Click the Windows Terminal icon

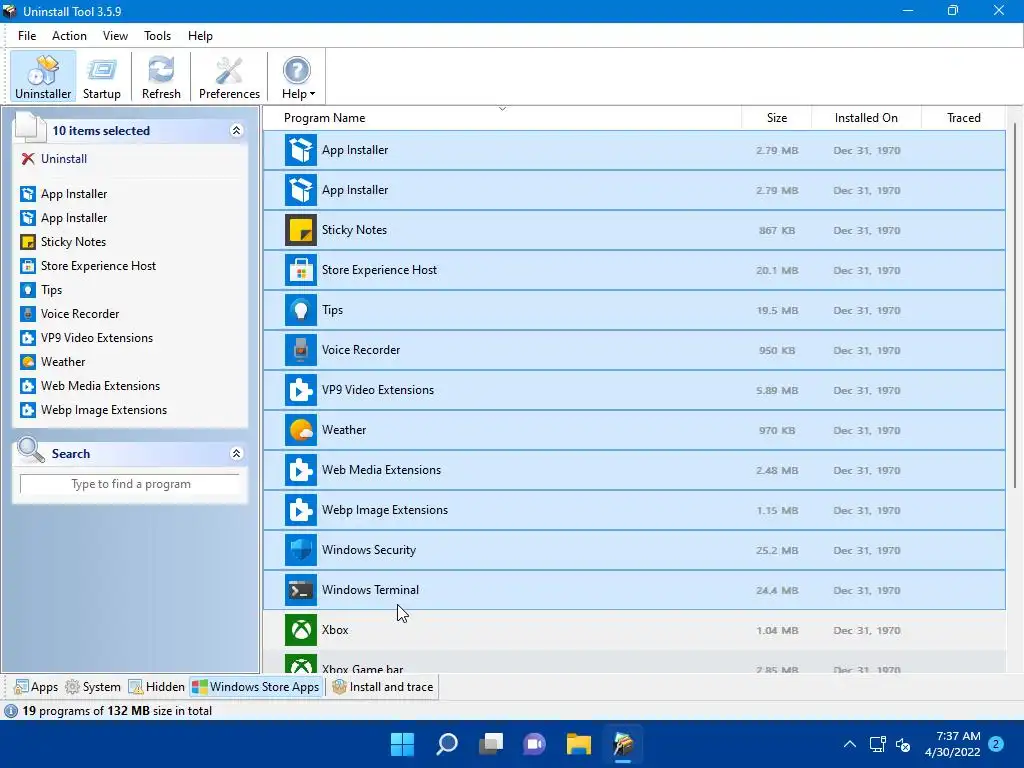[301, 590]
